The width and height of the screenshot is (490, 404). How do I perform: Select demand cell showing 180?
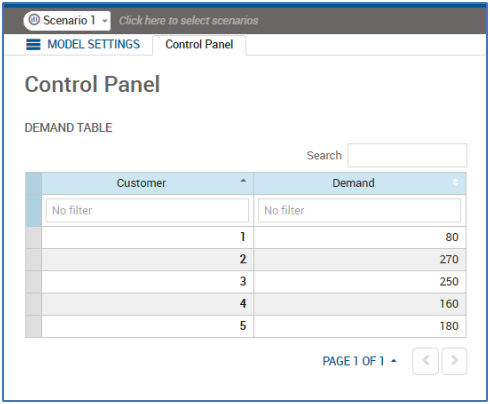coord(360,326)
